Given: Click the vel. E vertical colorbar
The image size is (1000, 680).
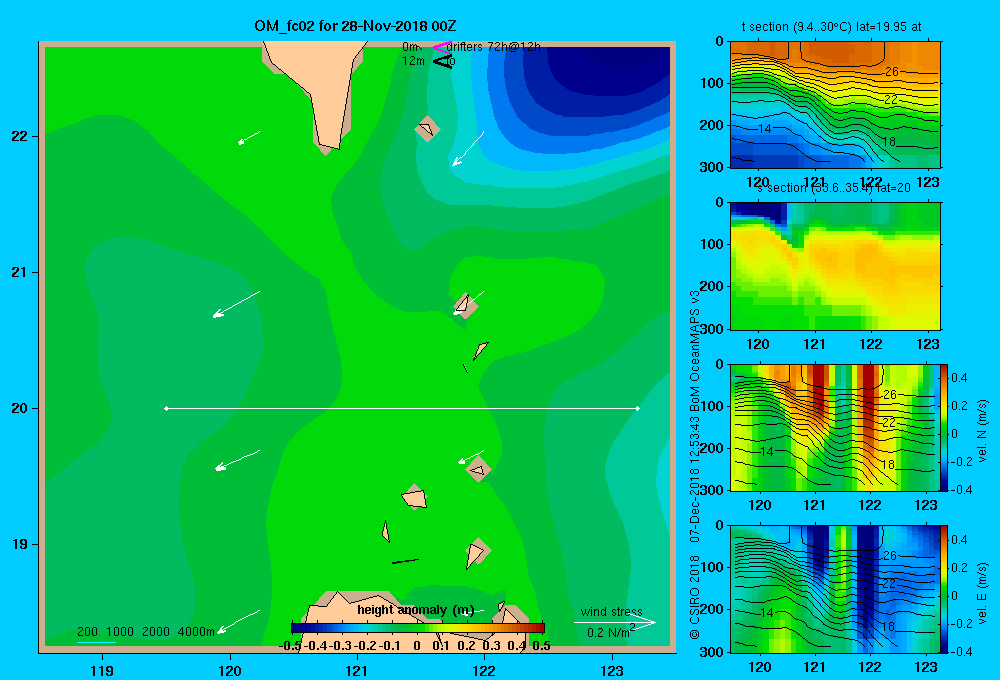Looking at the screenshot, I should point(944,589).
